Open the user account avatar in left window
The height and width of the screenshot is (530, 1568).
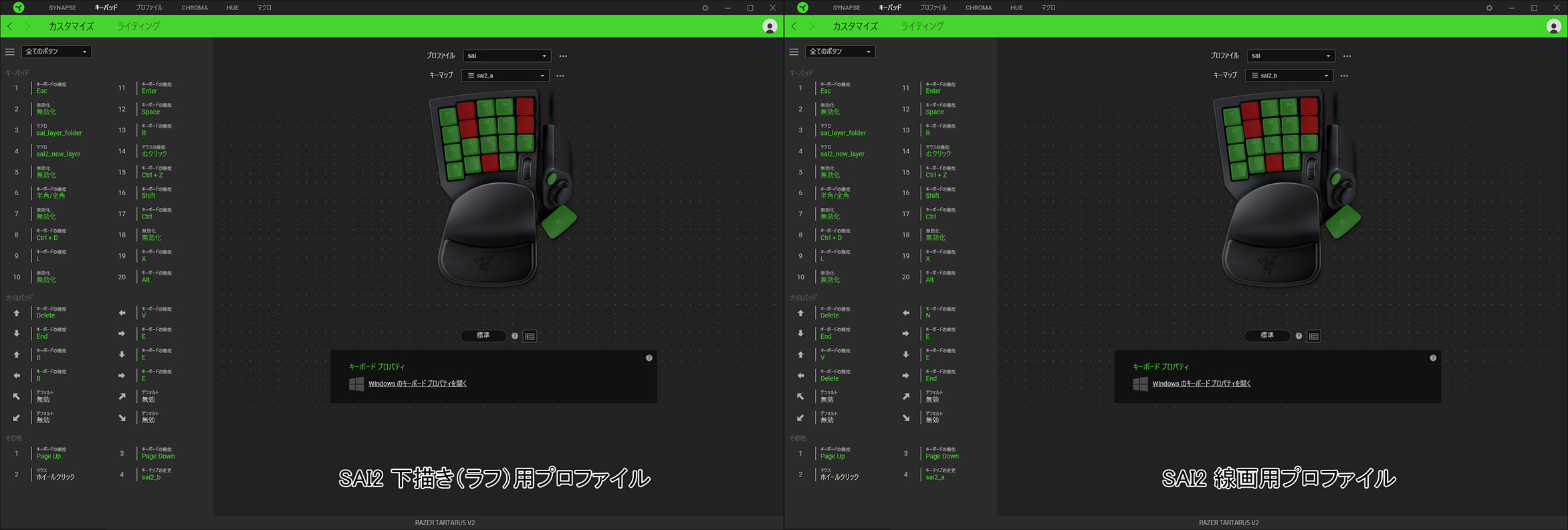(770, 26)
